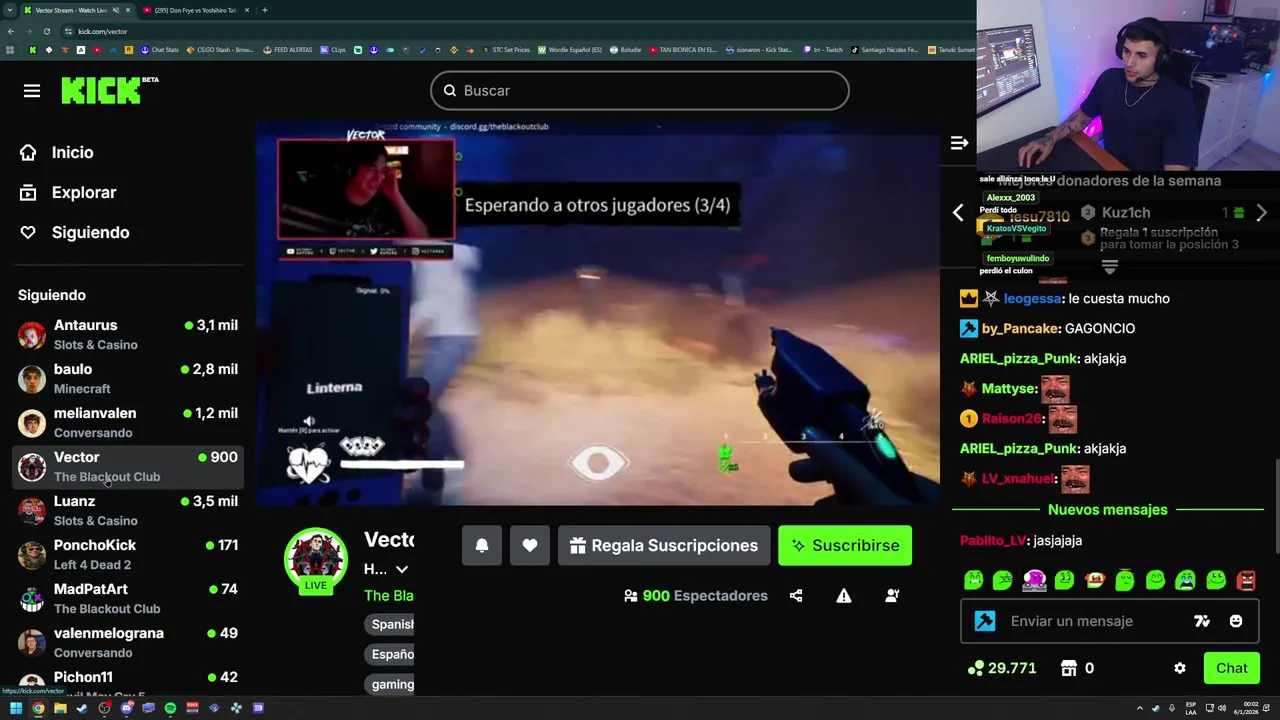Click by_Pancake username in chat
This screenshot has width=1280, height=720.
1020,328
